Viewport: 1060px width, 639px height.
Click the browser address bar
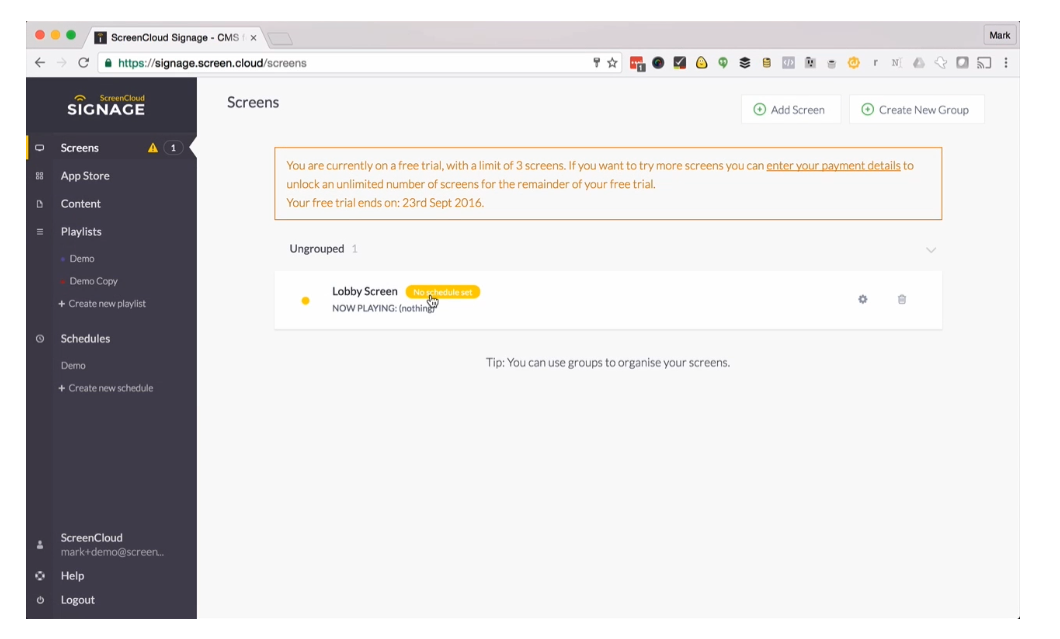[x=350, y=63]
